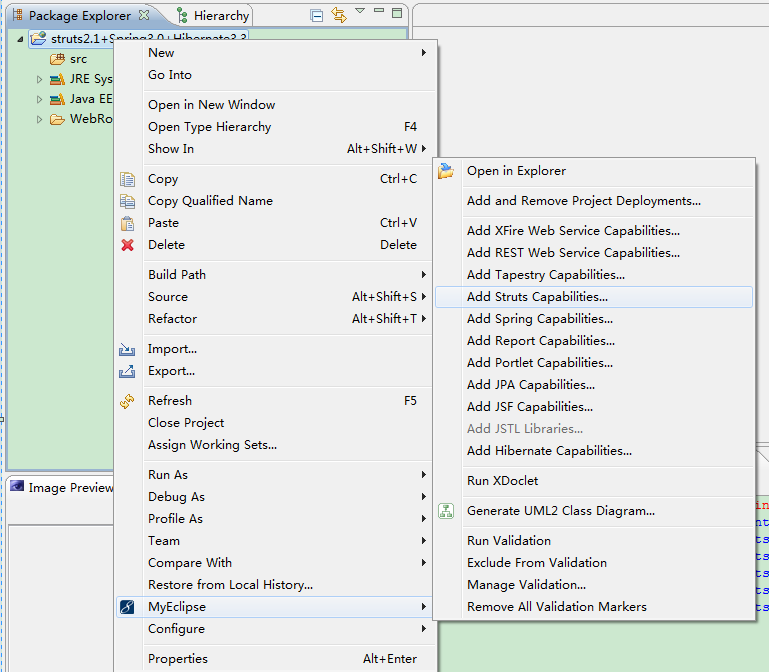Click the Generate UML2 Class Diagram icon

[446, 511]
